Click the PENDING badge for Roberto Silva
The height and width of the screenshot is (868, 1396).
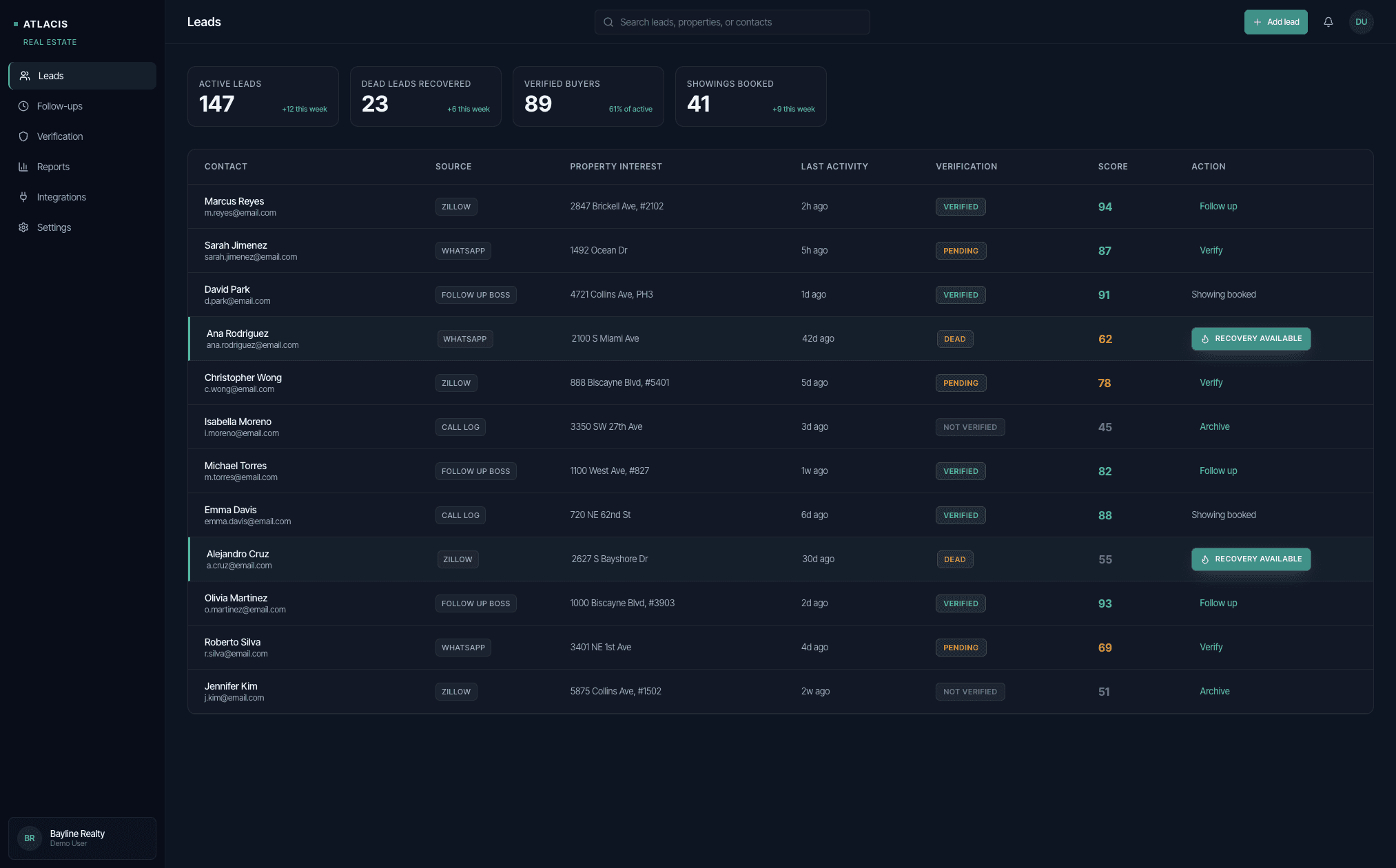pyautogui.click(x=961, y=647)
